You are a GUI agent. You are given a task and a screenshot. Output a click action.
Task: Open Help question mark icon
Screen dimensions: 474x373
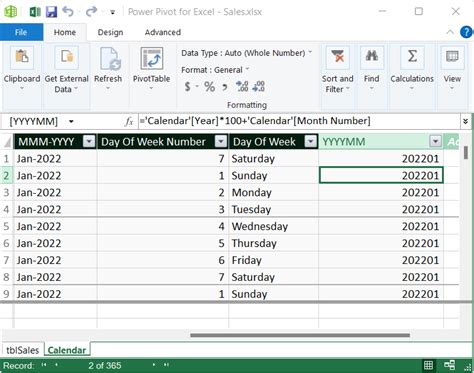click(x=467, y=32)
